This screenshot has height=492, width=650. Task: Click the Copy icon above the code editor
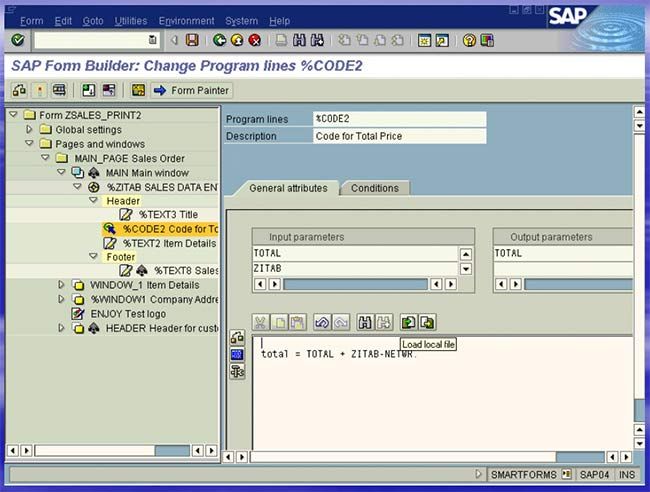point(279,322)
